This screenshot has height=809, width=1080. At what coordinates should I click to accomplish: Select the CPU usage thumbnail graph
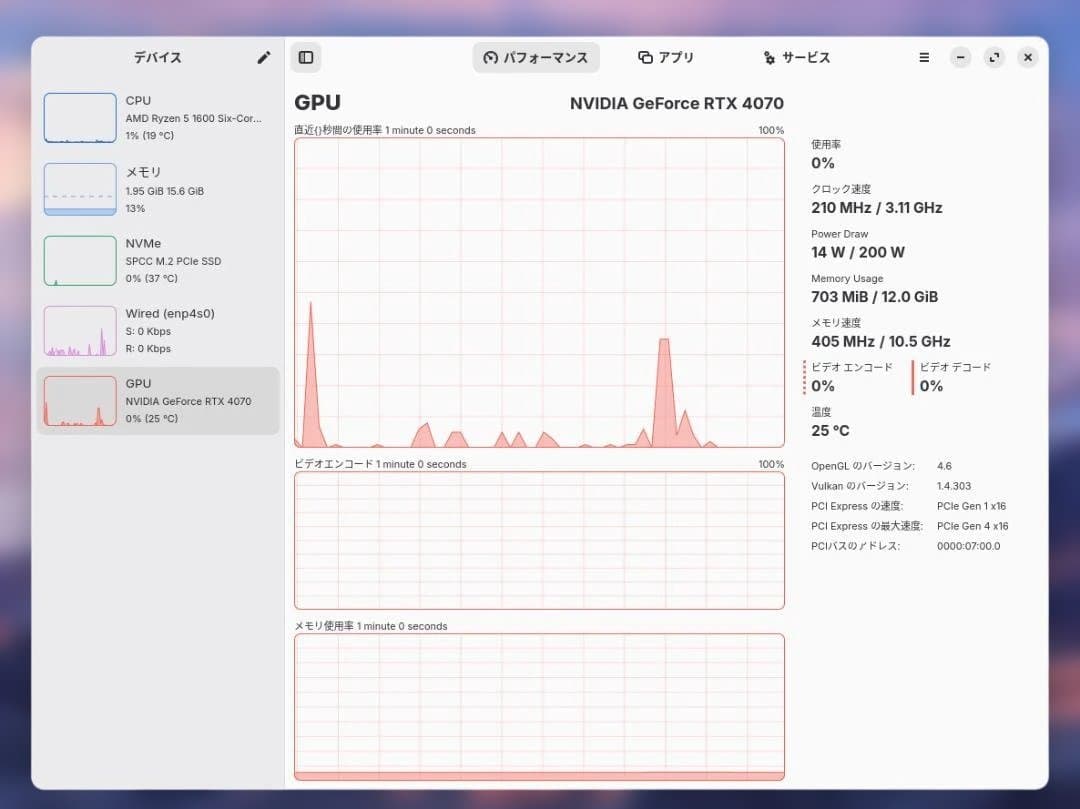click(80, 117)
